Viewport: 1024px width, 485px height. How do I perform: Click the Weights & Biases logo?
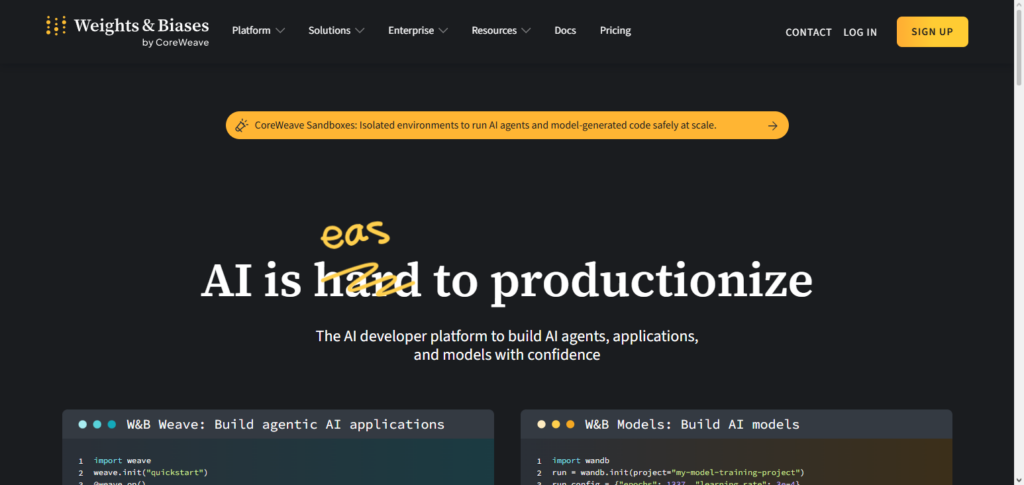127,31
